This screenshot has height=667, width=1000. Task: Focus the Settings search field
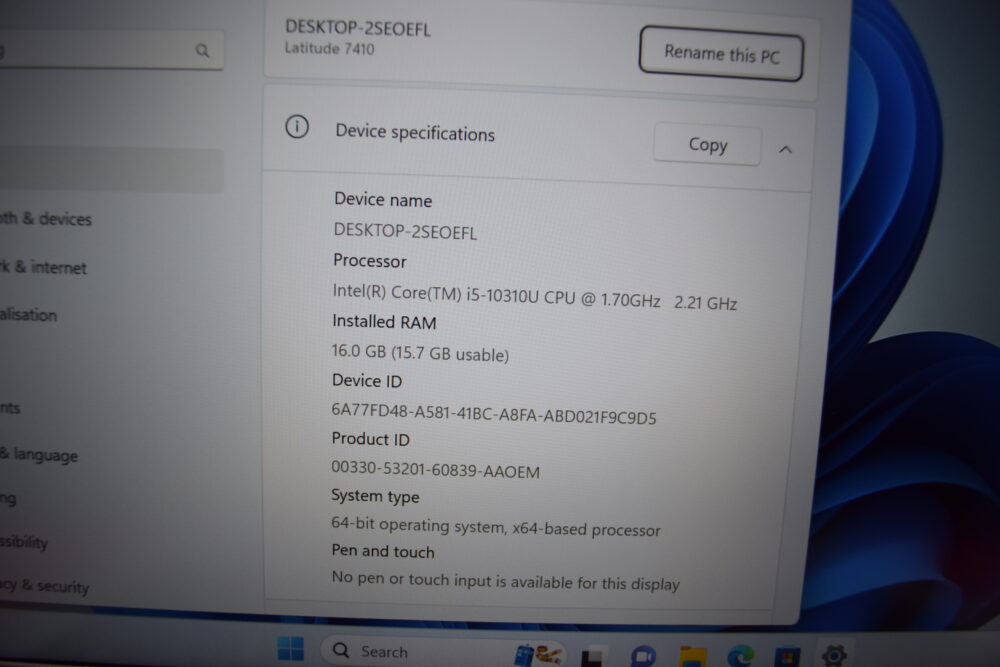(111, 50)
